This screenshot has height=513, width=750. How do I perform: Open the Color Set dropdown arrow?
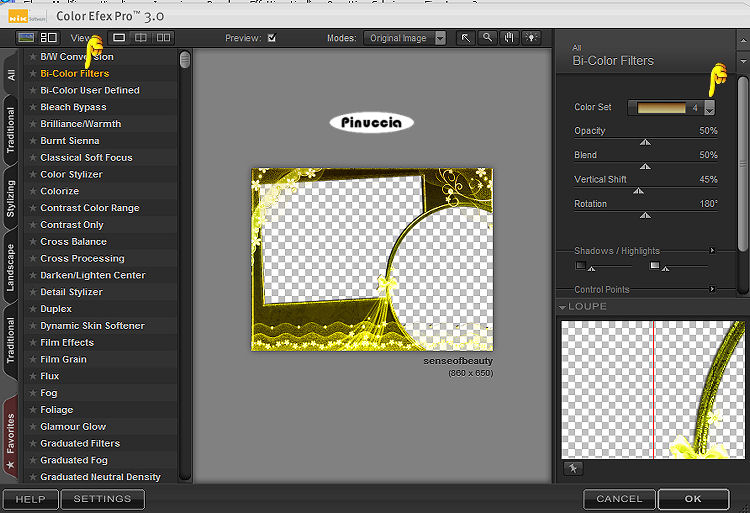709,108
